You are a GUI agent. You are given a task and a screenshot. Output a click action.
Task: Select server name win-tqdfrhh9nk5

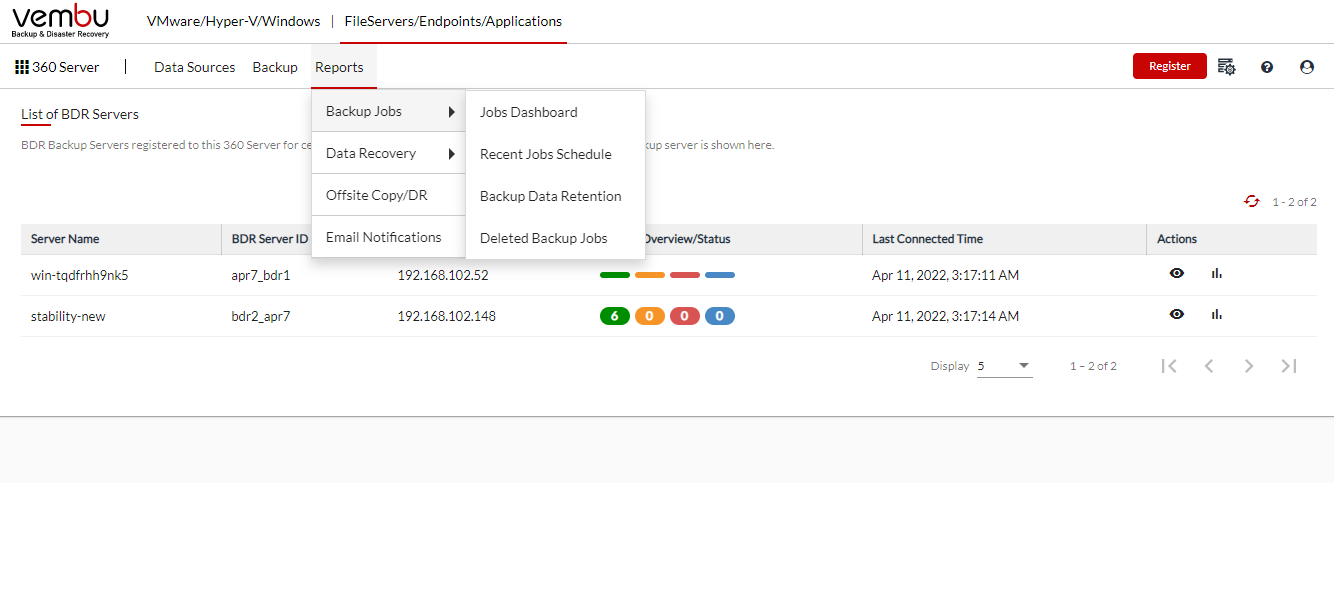(x=80, y=275)
